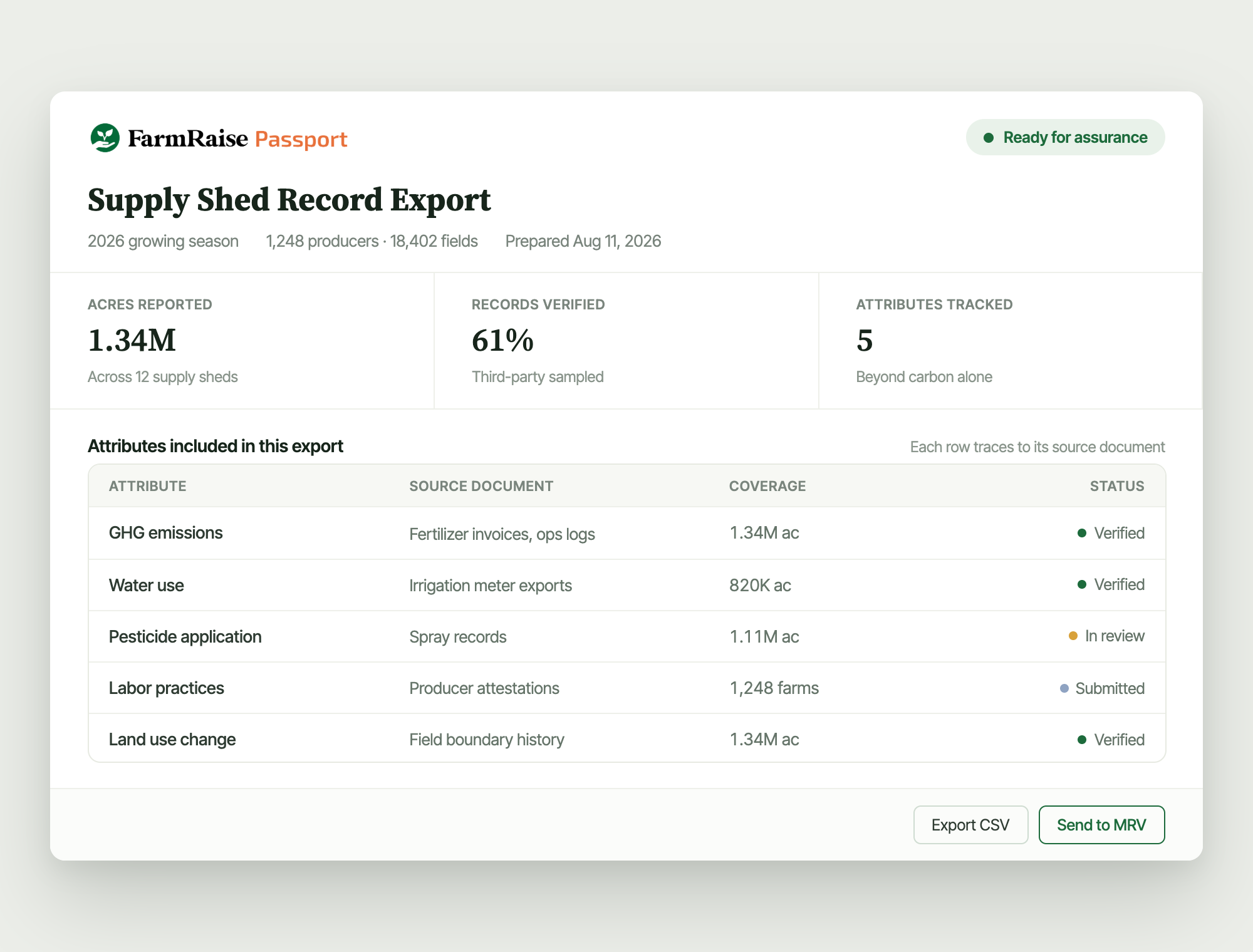Select the Pesticide application row attribute
Screen dimensions: 1253x952
[x=185, y=637]
